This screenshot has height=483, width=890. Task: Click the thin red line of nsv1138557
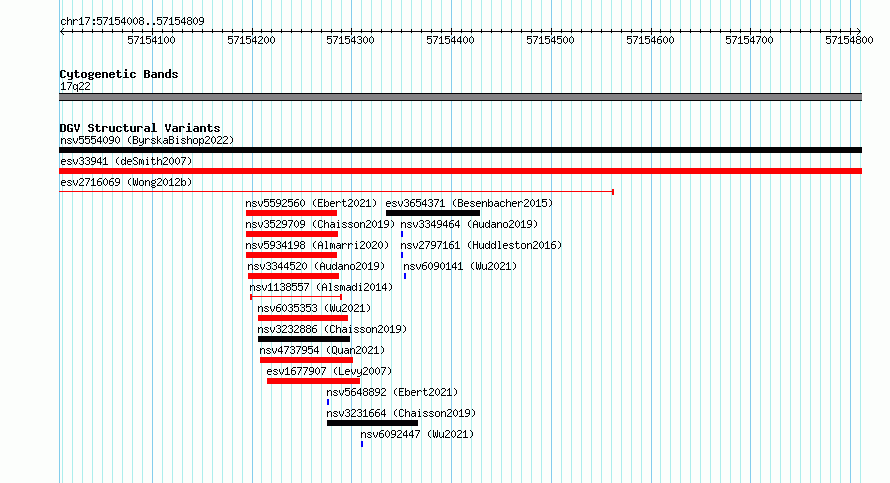click(296, 297)
